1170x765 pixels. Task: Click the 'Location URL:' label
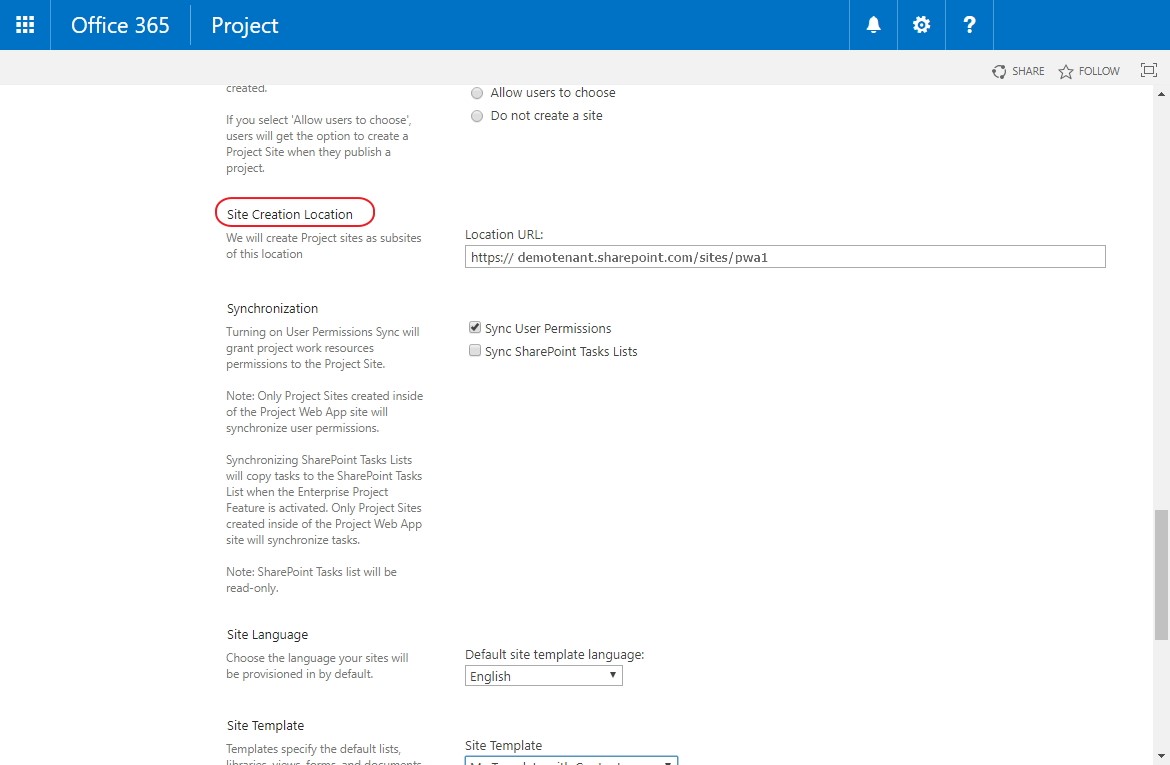pos(504,234)
